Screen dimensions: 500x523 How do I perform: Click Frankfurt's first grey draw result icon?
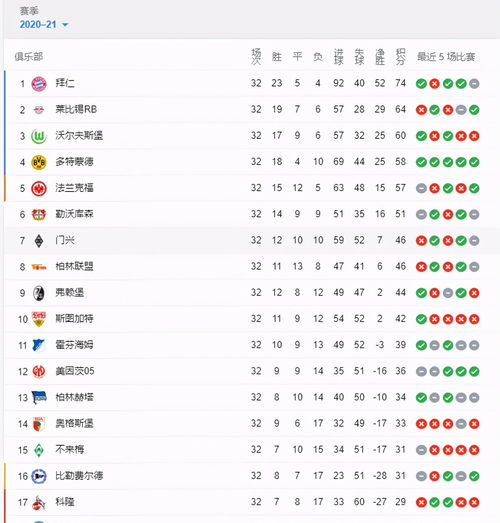tap(421, 188)
